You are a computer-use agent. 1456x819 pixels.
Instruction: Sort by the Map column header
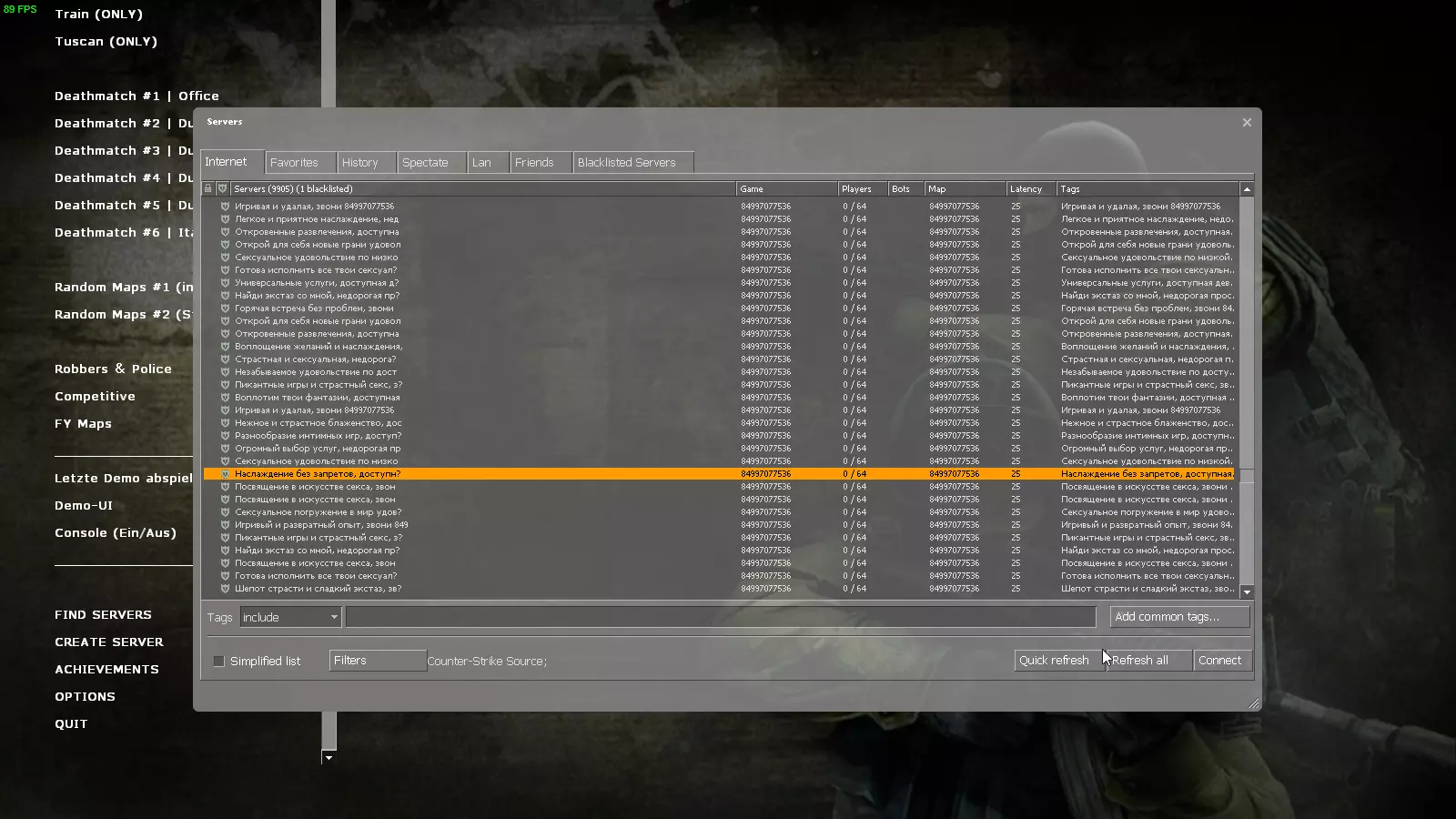pyautogui.click(x=965, y=189)
